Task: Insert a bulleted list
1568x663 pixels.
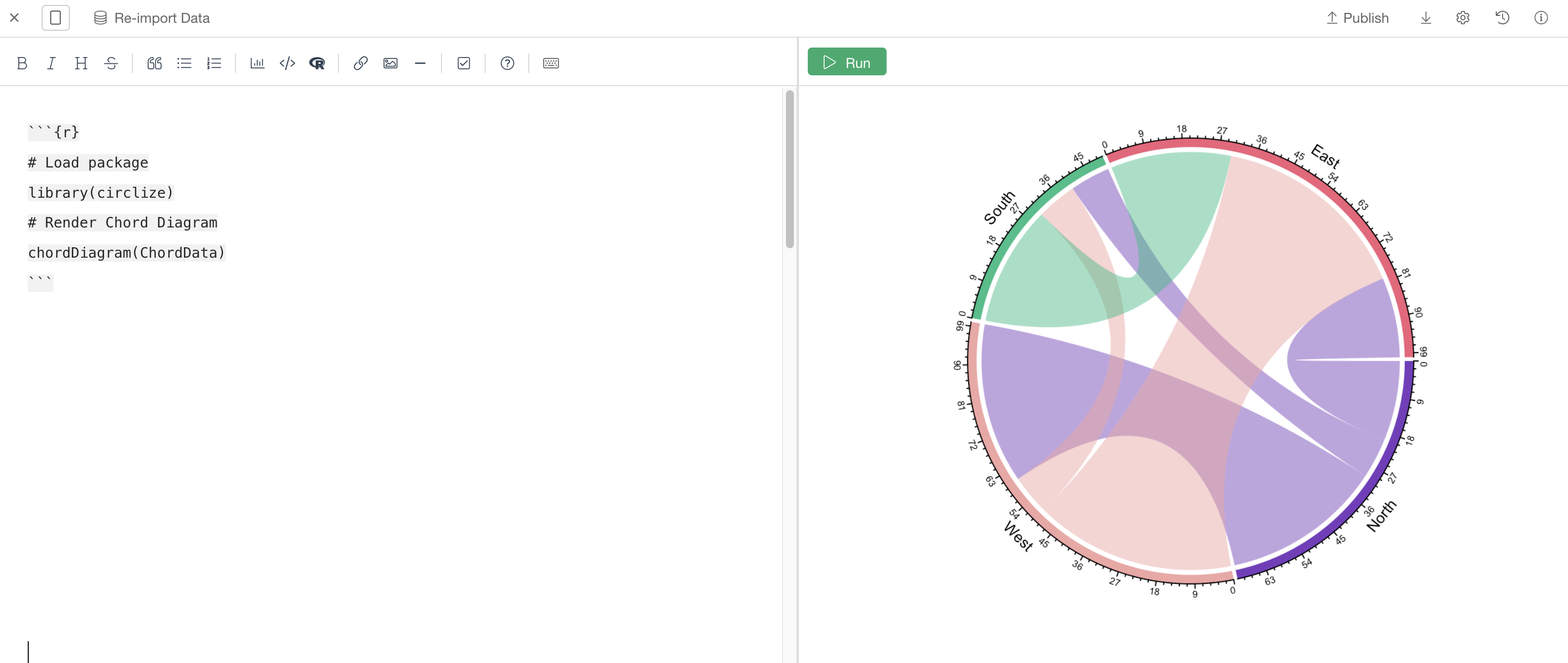Action: [184, 63]
